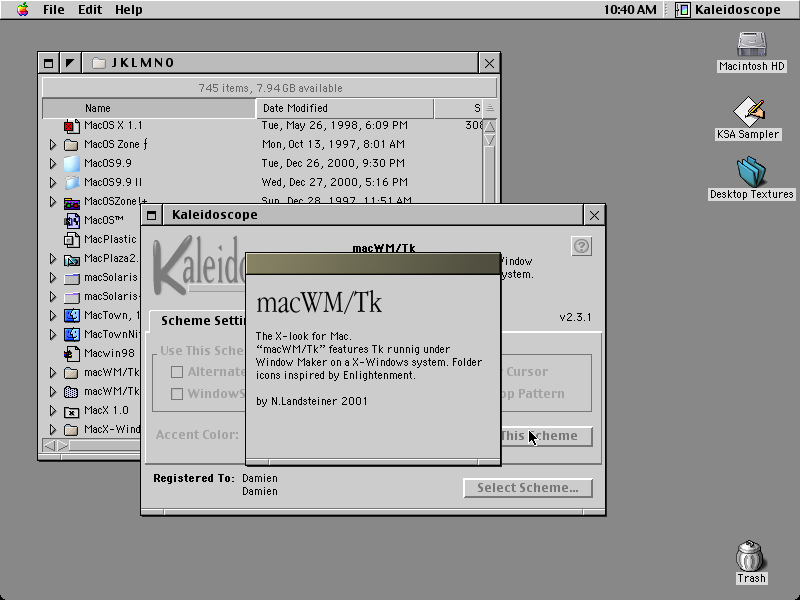Click the Macwin98 file icon
Viewport: 800px width, 600px height.
point(71,353)
